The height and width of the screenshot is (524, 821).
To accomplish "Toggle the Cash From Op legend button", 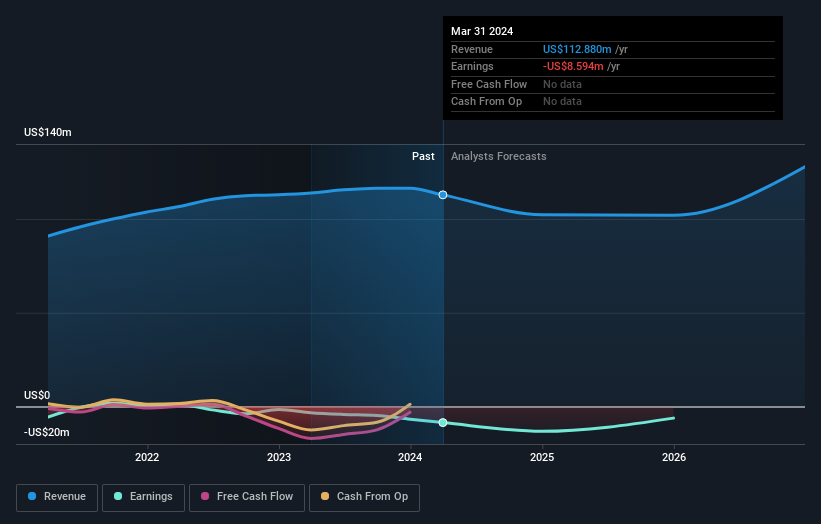I will 364,497.
